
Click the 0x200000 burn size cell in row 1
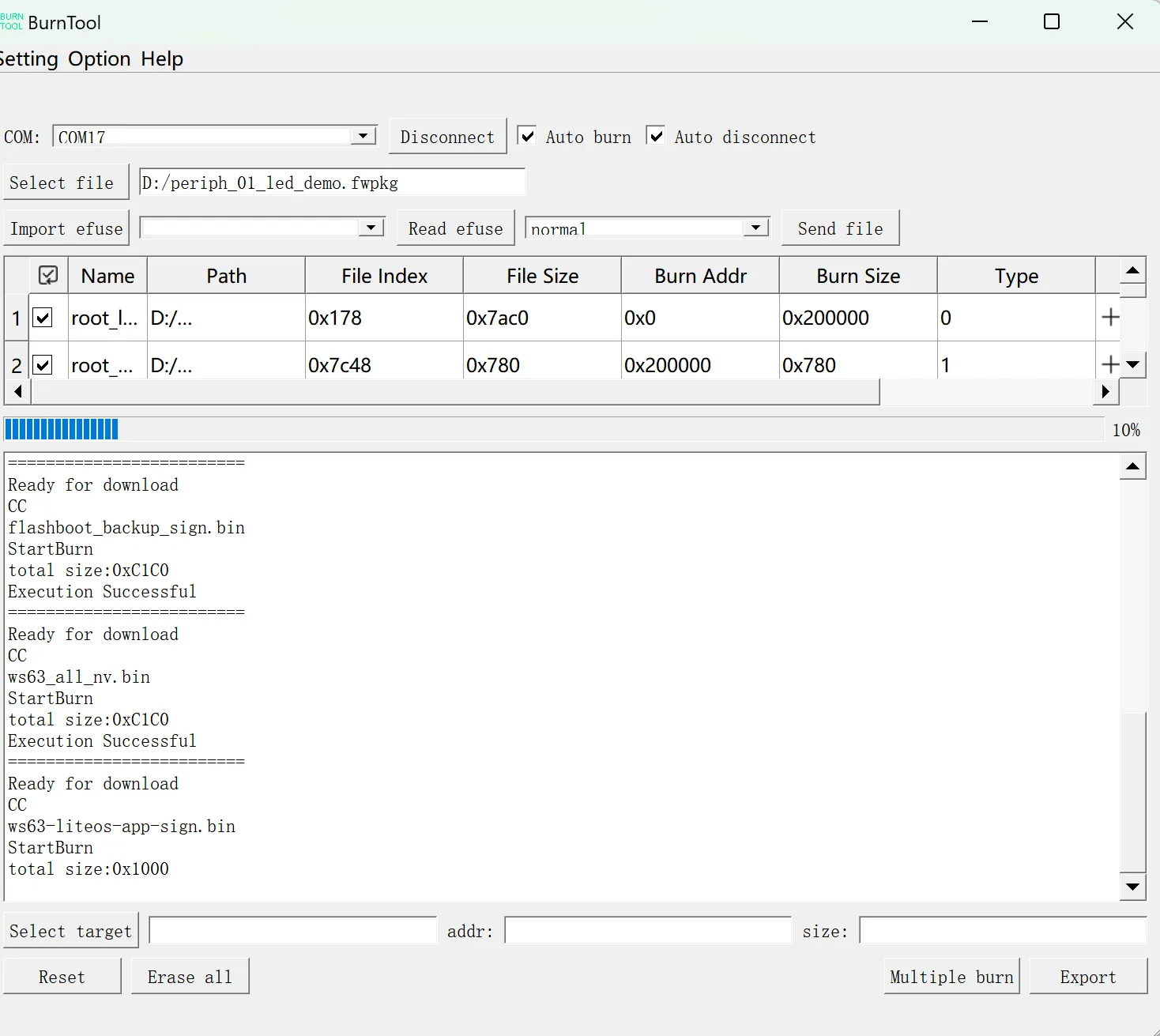pos(858,318)
